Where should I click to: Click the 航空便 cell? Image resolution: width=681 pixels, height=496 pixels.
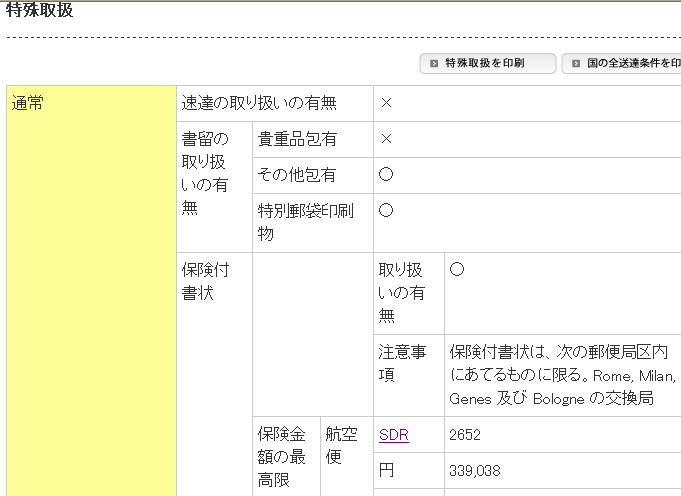pyautogui.click(x=347, y=456)
